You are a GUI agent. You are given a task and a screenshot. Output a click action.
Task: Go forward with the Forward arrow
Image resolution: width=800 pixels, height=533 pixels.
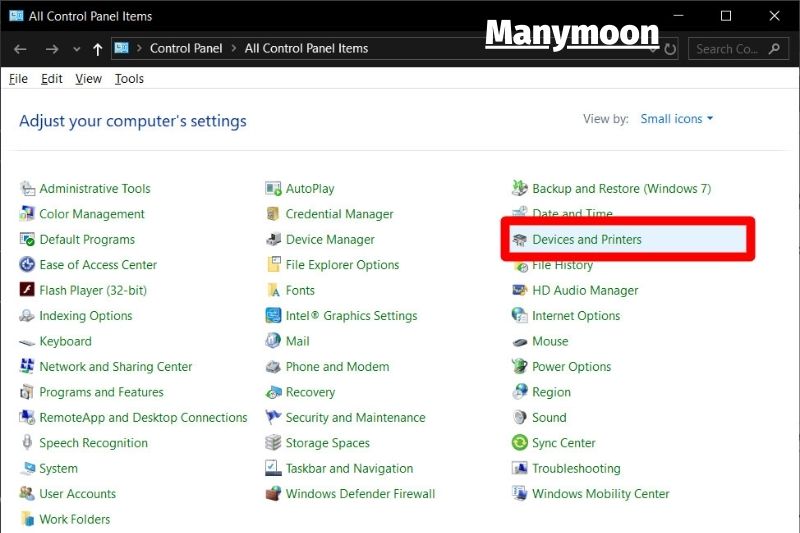(x=52, y=49)
